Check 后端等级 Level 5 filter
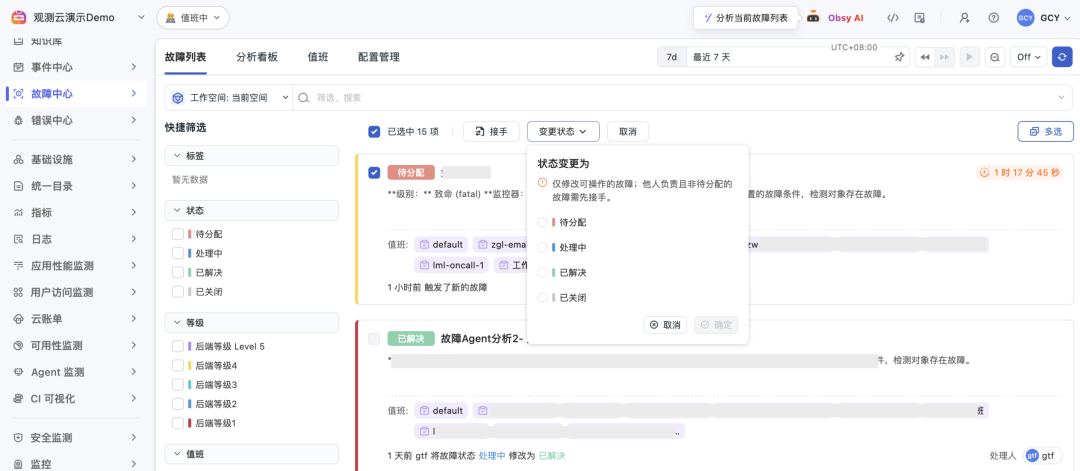Image resolution: width=1080 pixels, height=471 pixels. (178, 346)
